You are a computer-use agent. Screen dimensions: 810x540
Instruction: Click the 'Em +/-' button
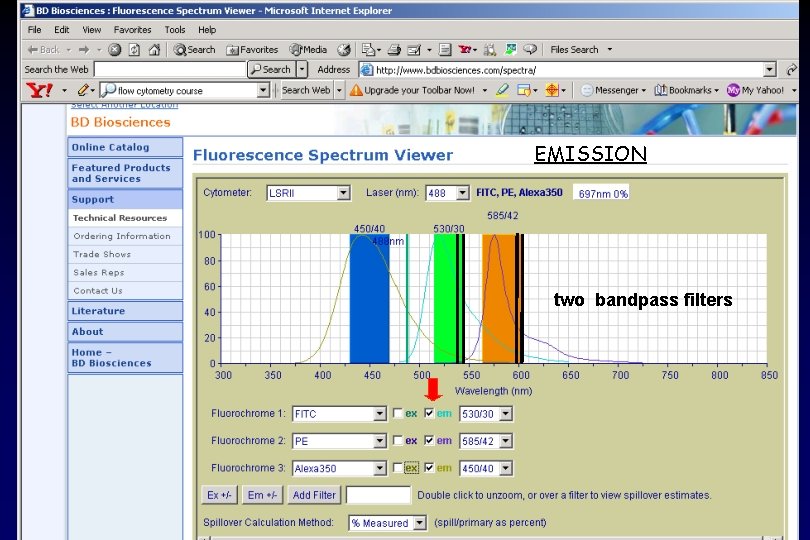coord(262,495)
